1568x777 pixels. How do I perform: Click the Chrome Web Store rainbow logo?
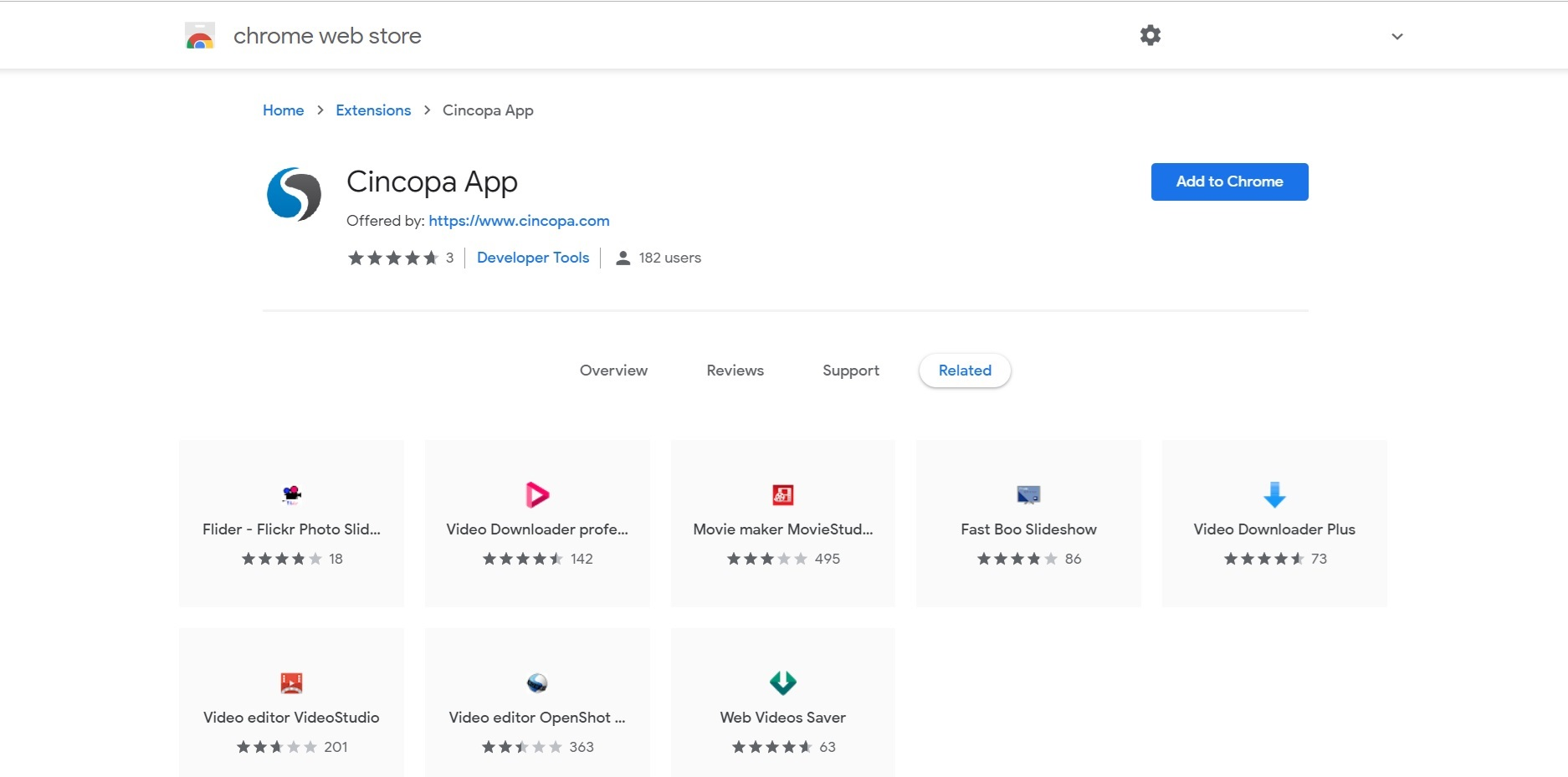point(200,36)
